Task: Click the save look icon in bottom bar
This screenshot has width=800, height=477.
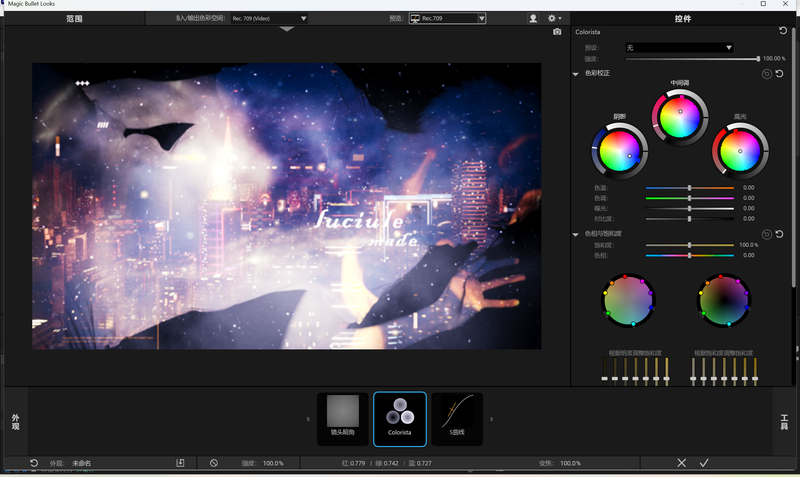Action: 181,463
